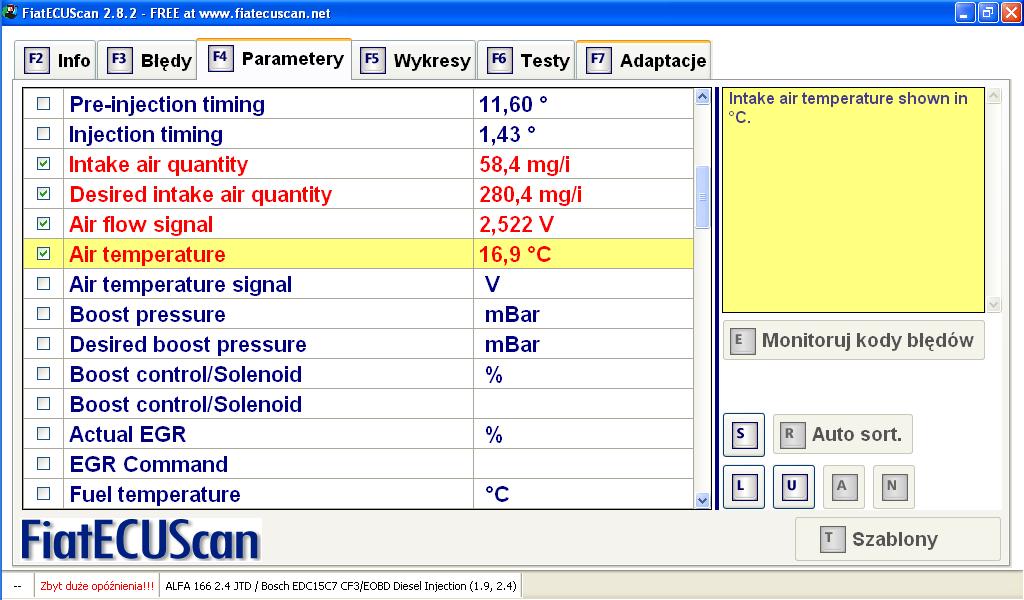Disable Desired intake air quantity checkbox
Image resolution: width=1024 pixels, height=600 pixels.
pyautogui.click(x=44, y=194)
